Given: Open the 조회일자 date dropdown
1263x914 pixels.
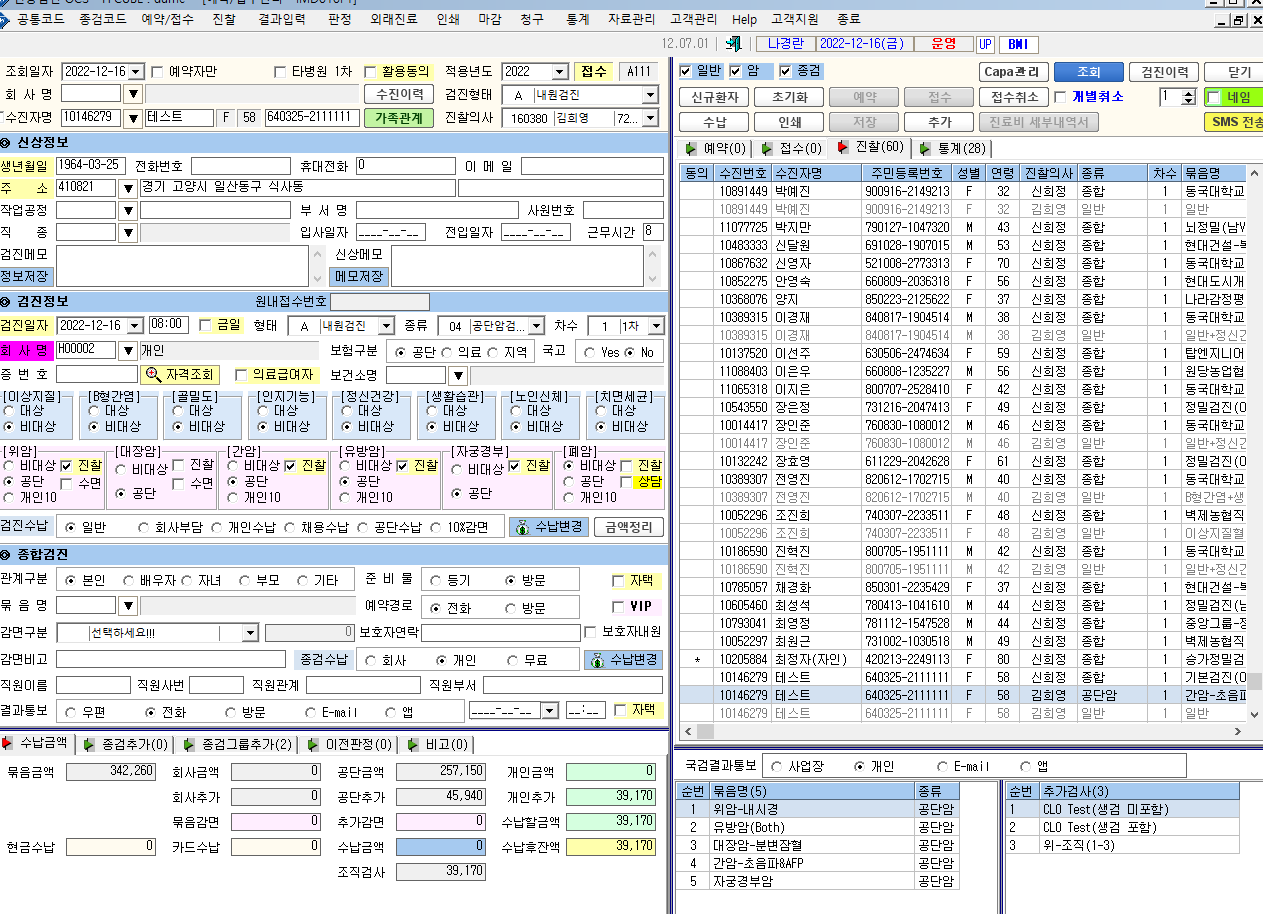Looking at the screenshot, I should point(134,71).
